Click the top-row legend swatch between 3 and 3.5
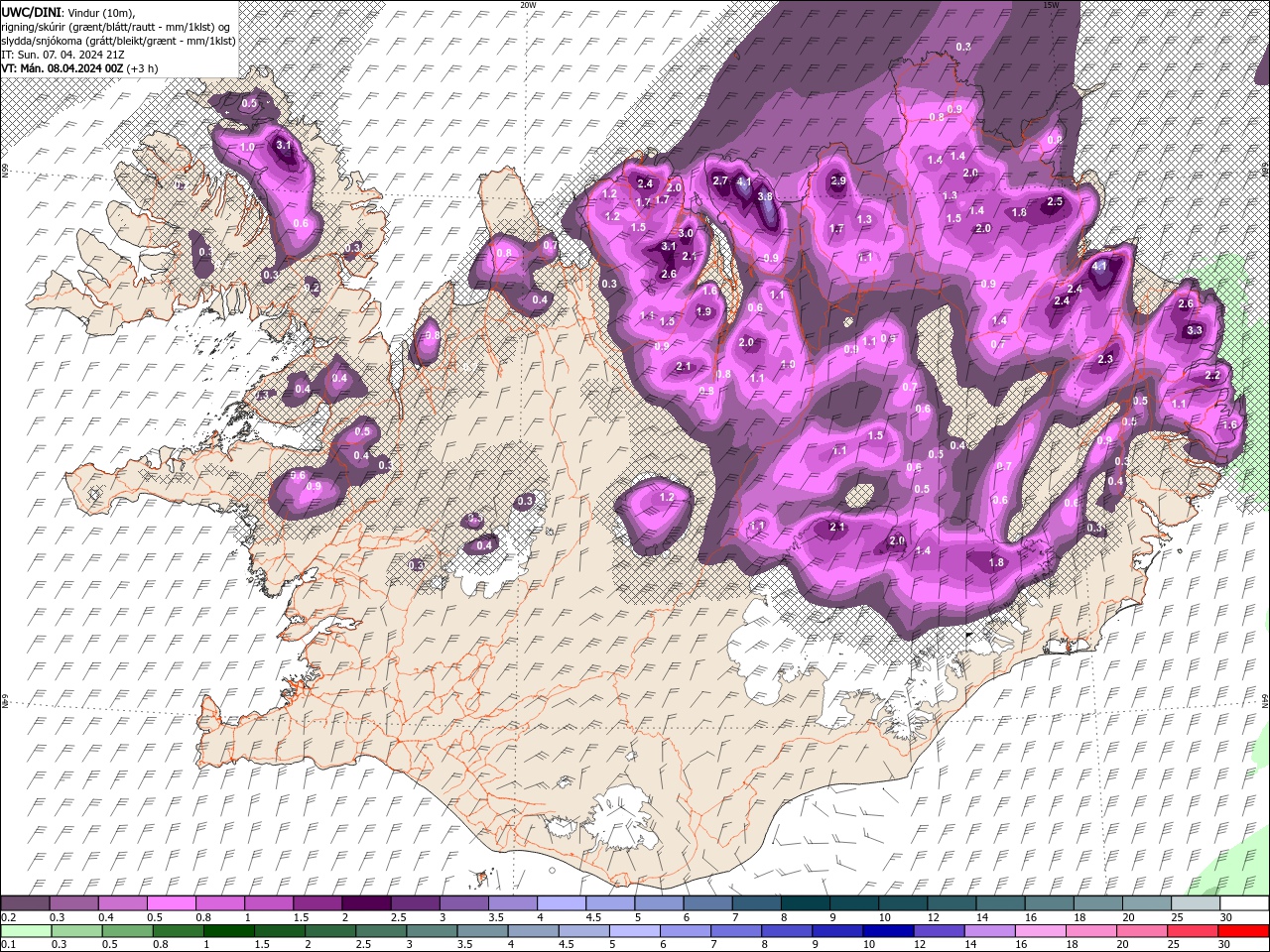The width and height of the screenshot is (1270, 952). pos(463,903)
